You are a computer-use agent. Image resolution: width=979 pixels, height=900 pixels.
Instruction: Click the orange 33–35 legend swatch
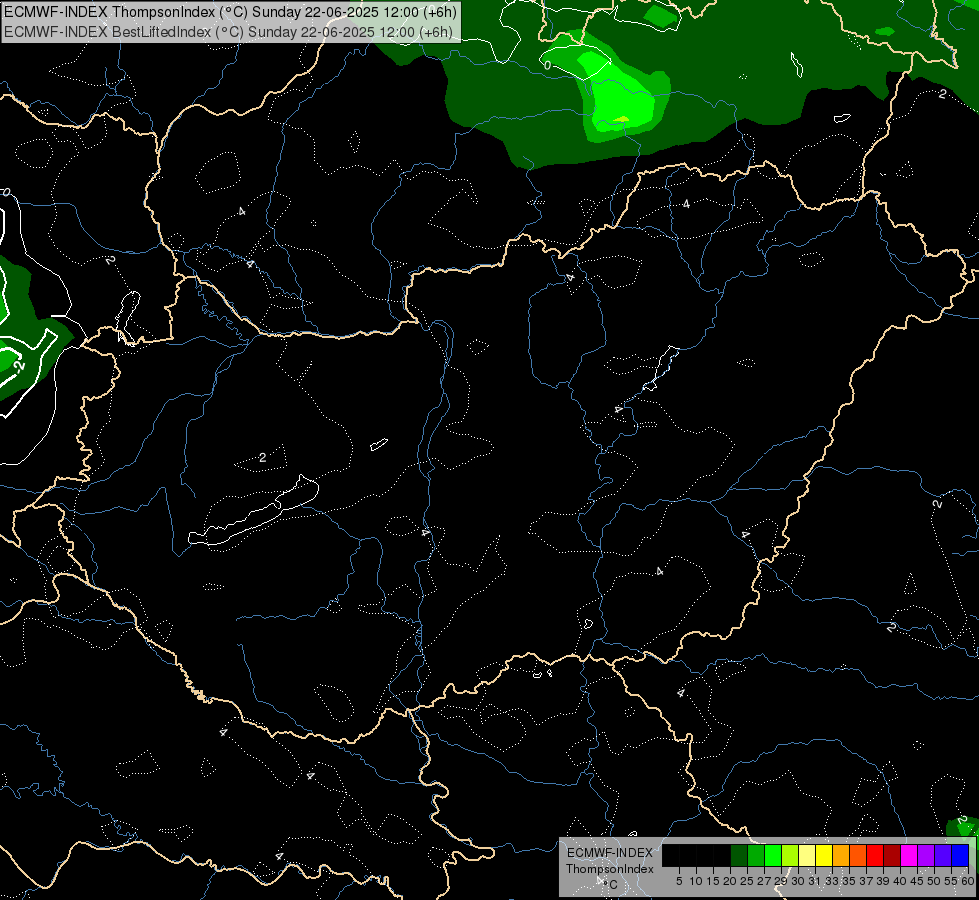coord(841,856)
